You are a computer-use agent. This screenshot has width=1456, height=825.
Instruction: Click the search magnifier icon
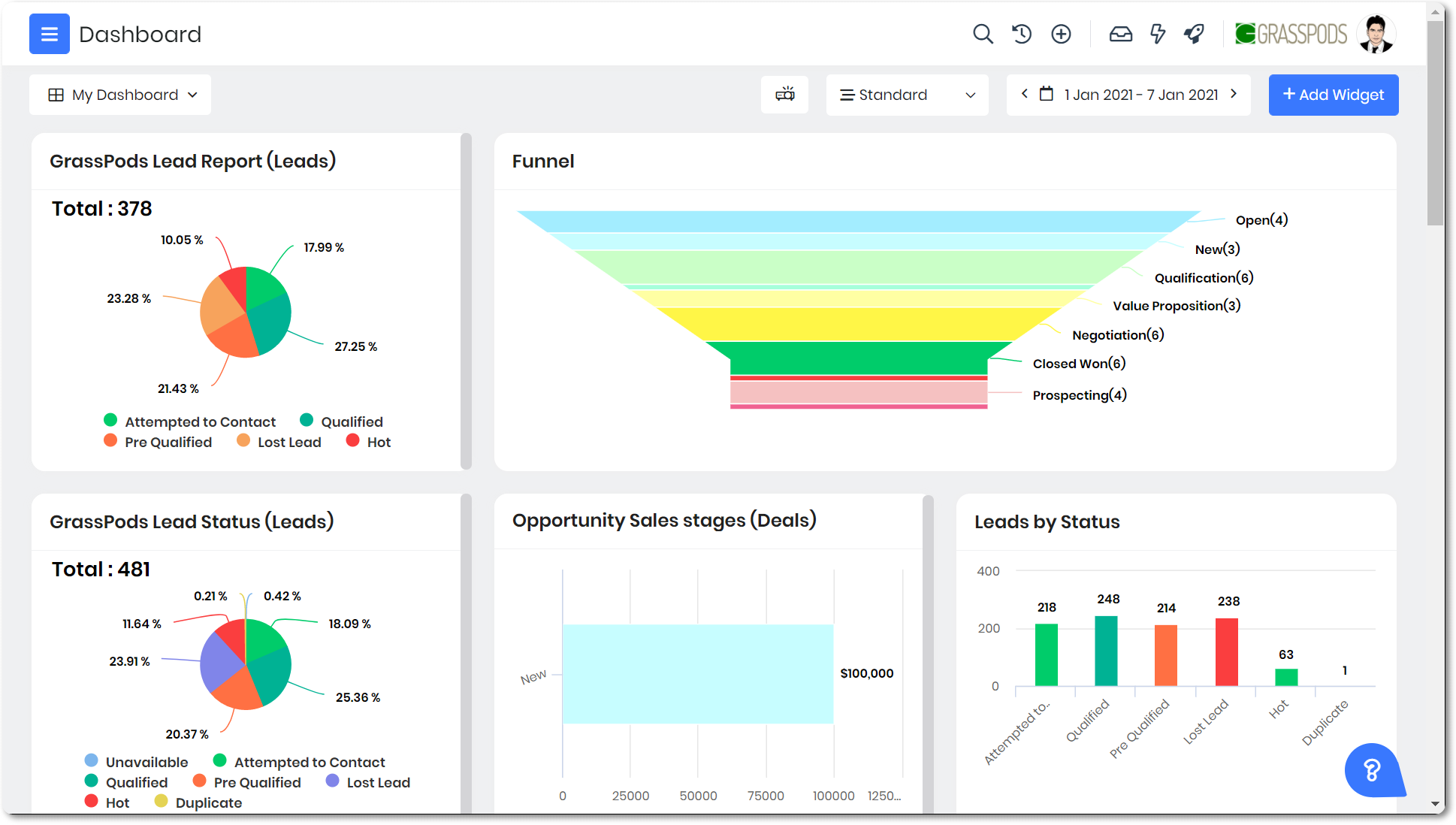[982, 34]
